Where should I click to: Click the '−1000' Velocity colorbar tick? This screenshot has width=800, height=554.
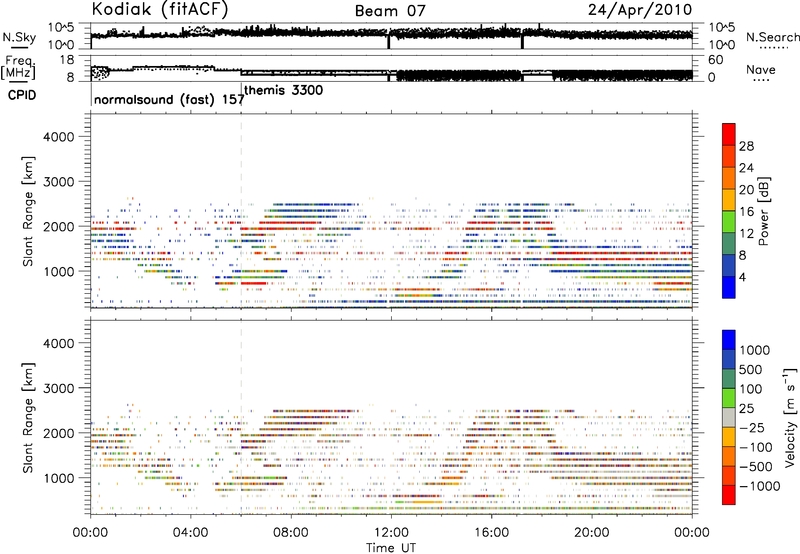pos(759,486)
